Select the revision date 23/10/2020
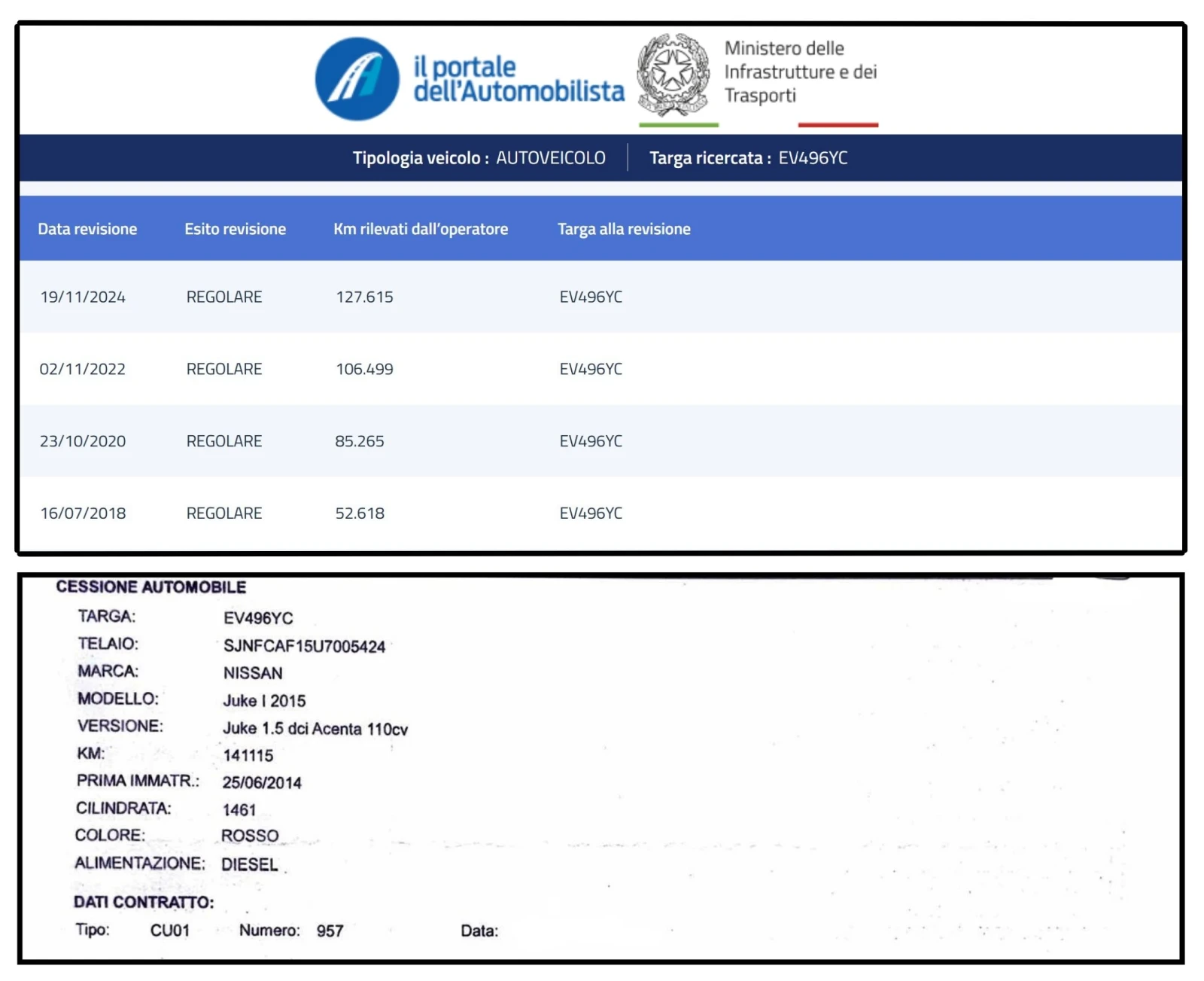 click(83, 441)
